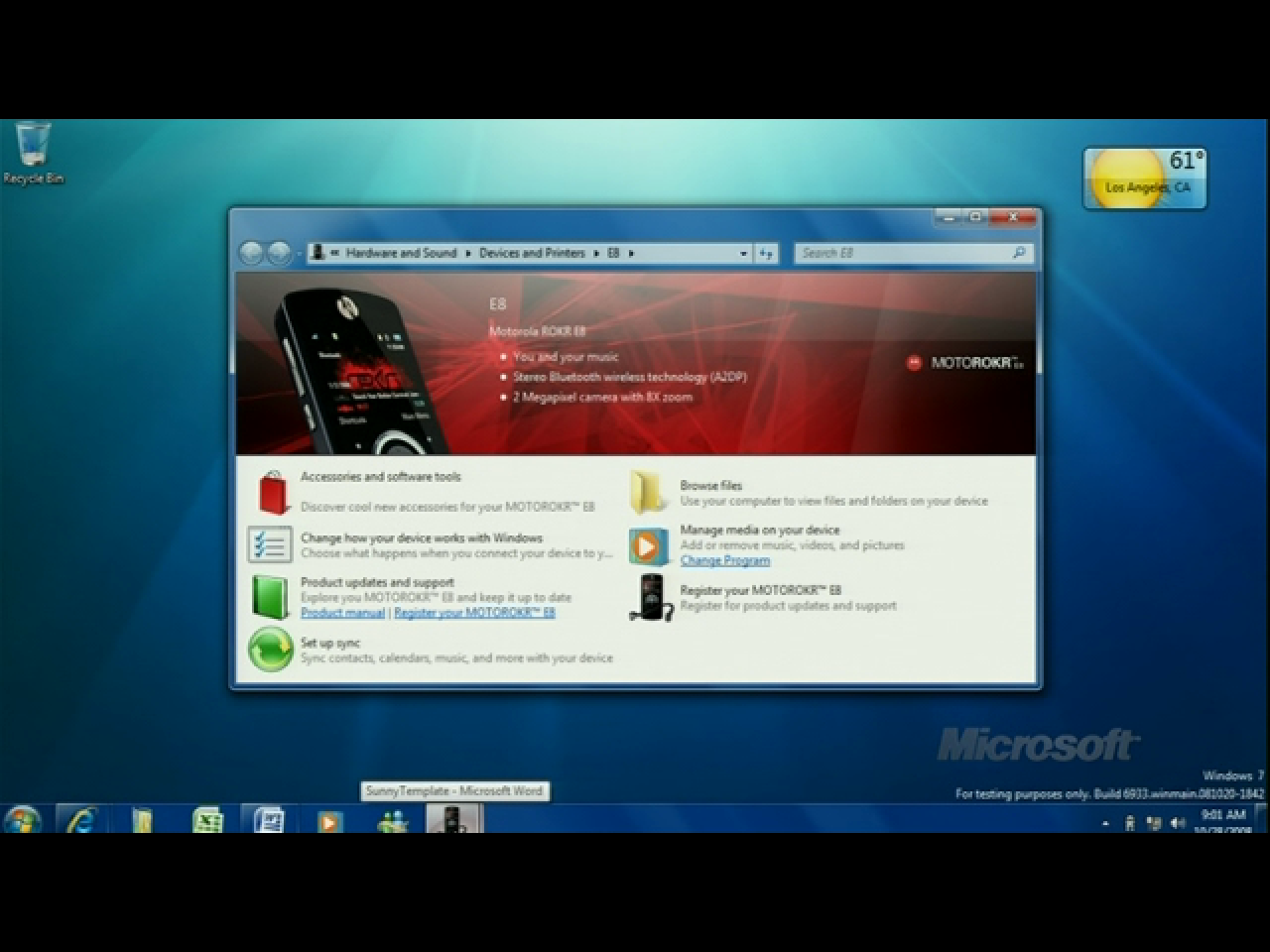Open Register your MOTOROKR E8 link

coord(474,613)
